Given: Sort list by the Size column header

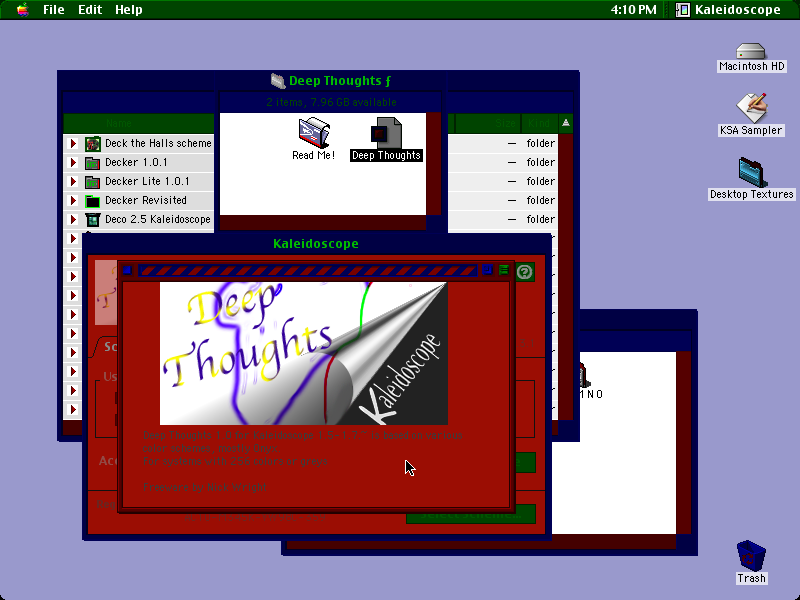Looking at the screenshot, I should [x=488, y=123].
